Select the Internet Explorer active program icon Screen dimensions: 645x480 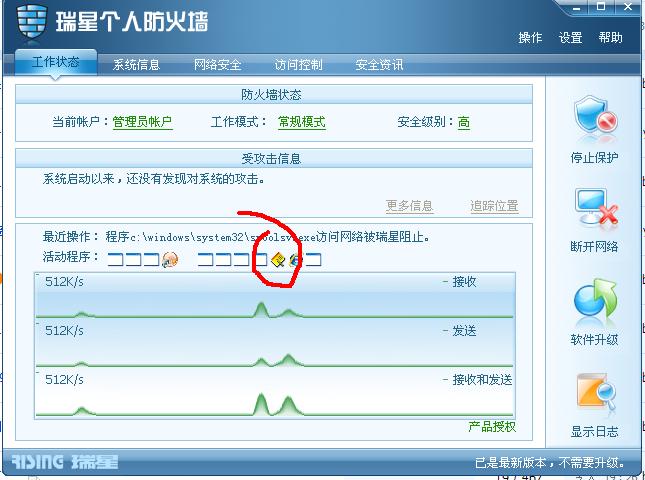coord(295,260)
